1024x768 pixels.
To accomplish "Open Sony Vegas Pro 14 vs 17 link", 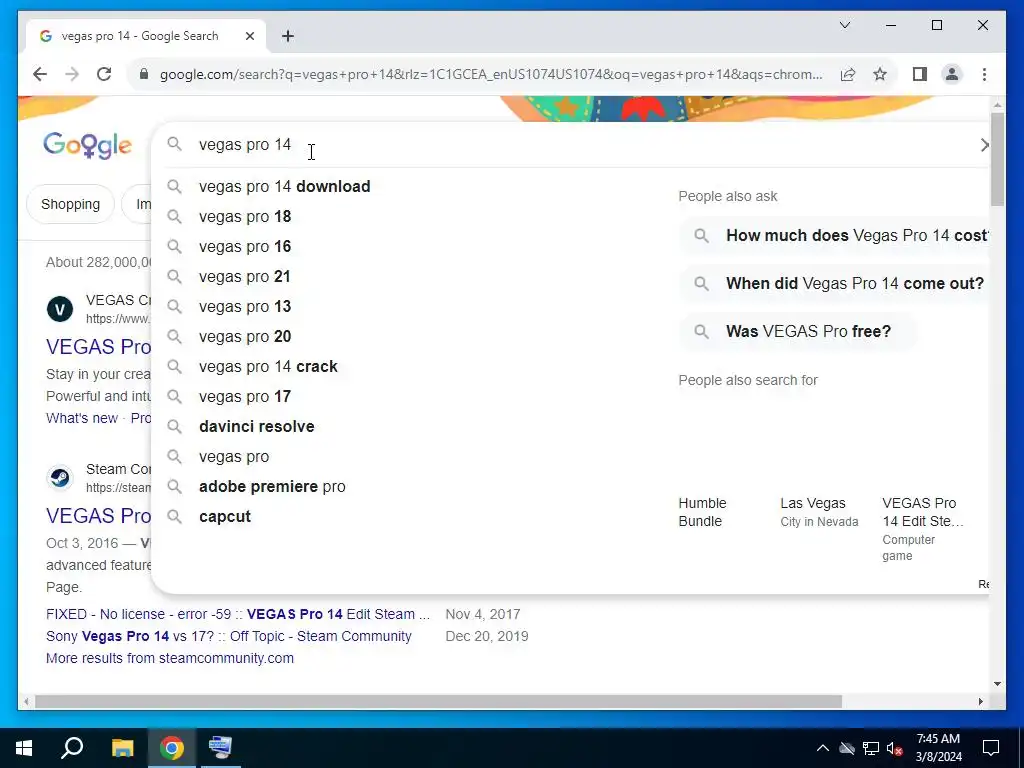I will (x=229, y=637).
